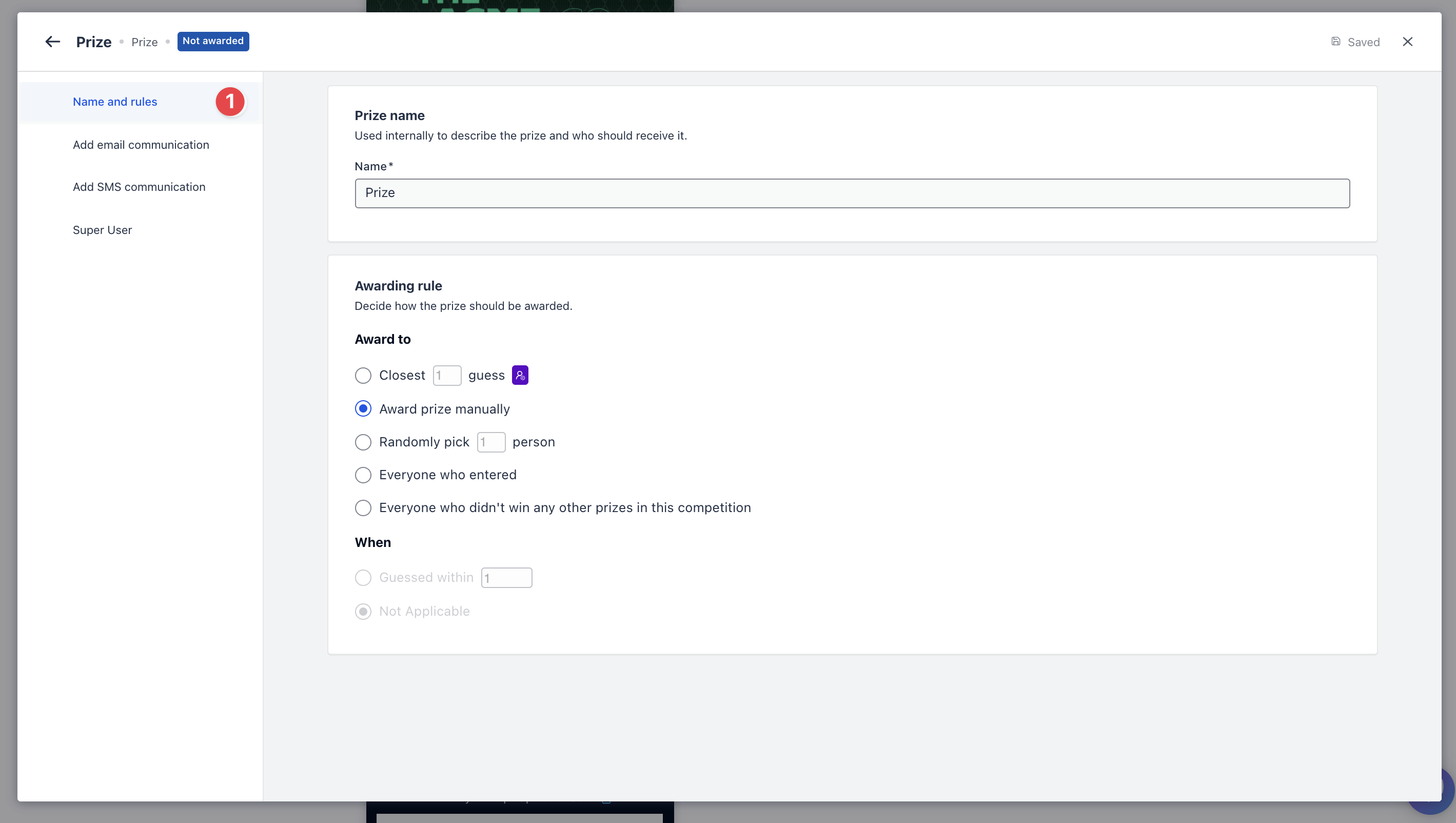This screenshot has width=1456, height=823.
Task: Select the Closest guess radio option
Action: (363, 376)
